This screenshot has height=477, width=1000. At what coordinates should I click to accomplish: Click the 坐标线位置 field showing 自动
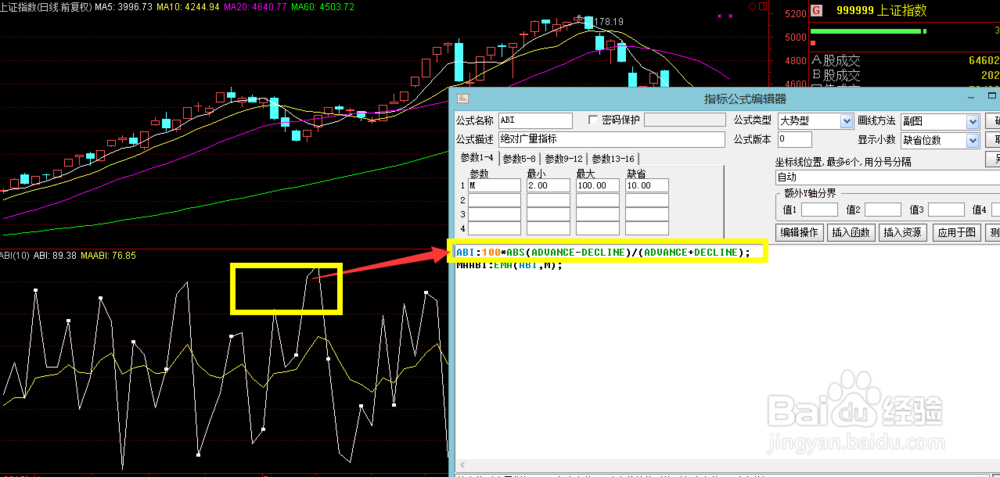pyautogui.click(x=886, y=177)
